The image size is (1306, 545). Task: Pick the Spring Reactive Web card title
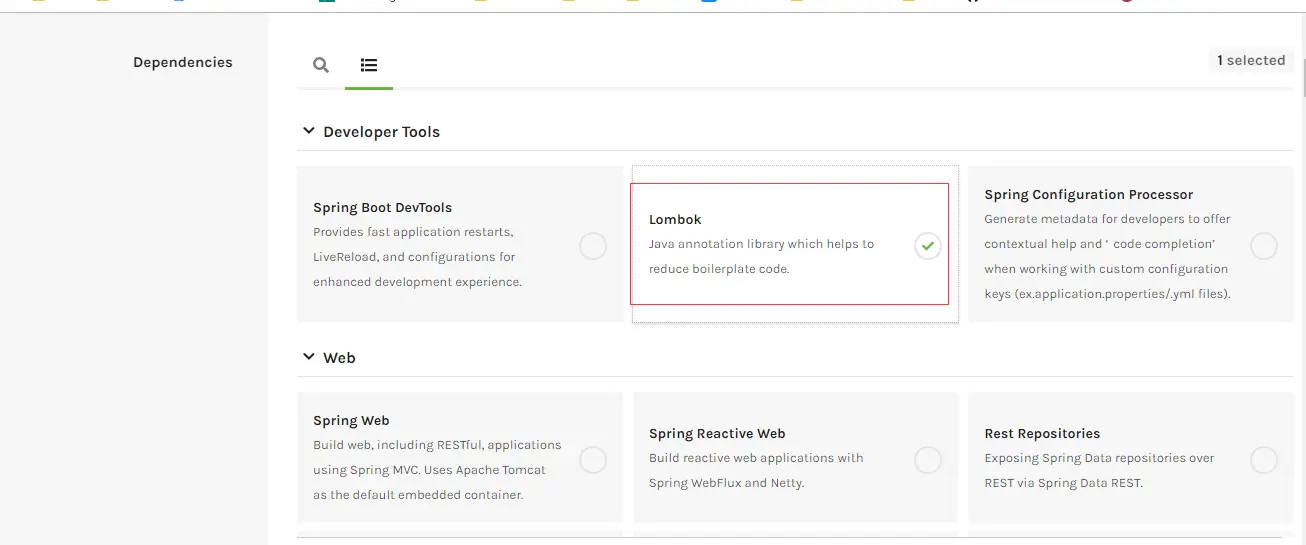coord(717,434)
